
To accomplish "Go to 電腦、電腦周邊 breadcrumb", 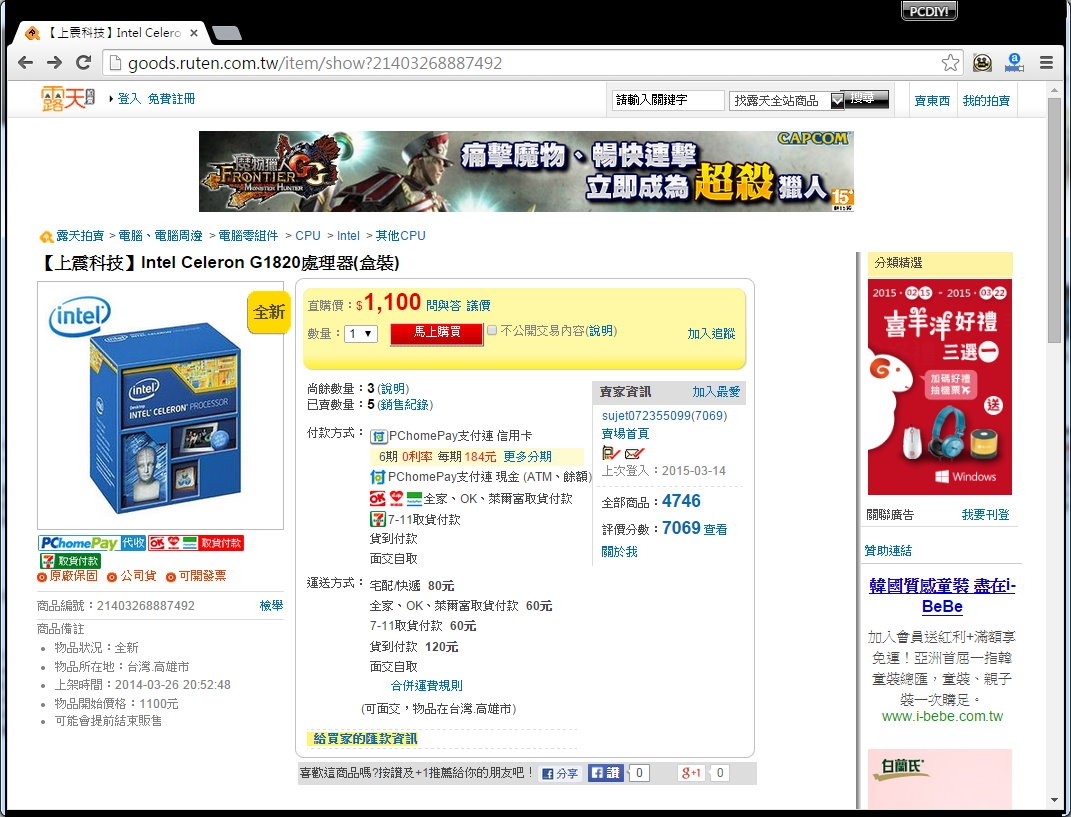I will pos(161,236).
